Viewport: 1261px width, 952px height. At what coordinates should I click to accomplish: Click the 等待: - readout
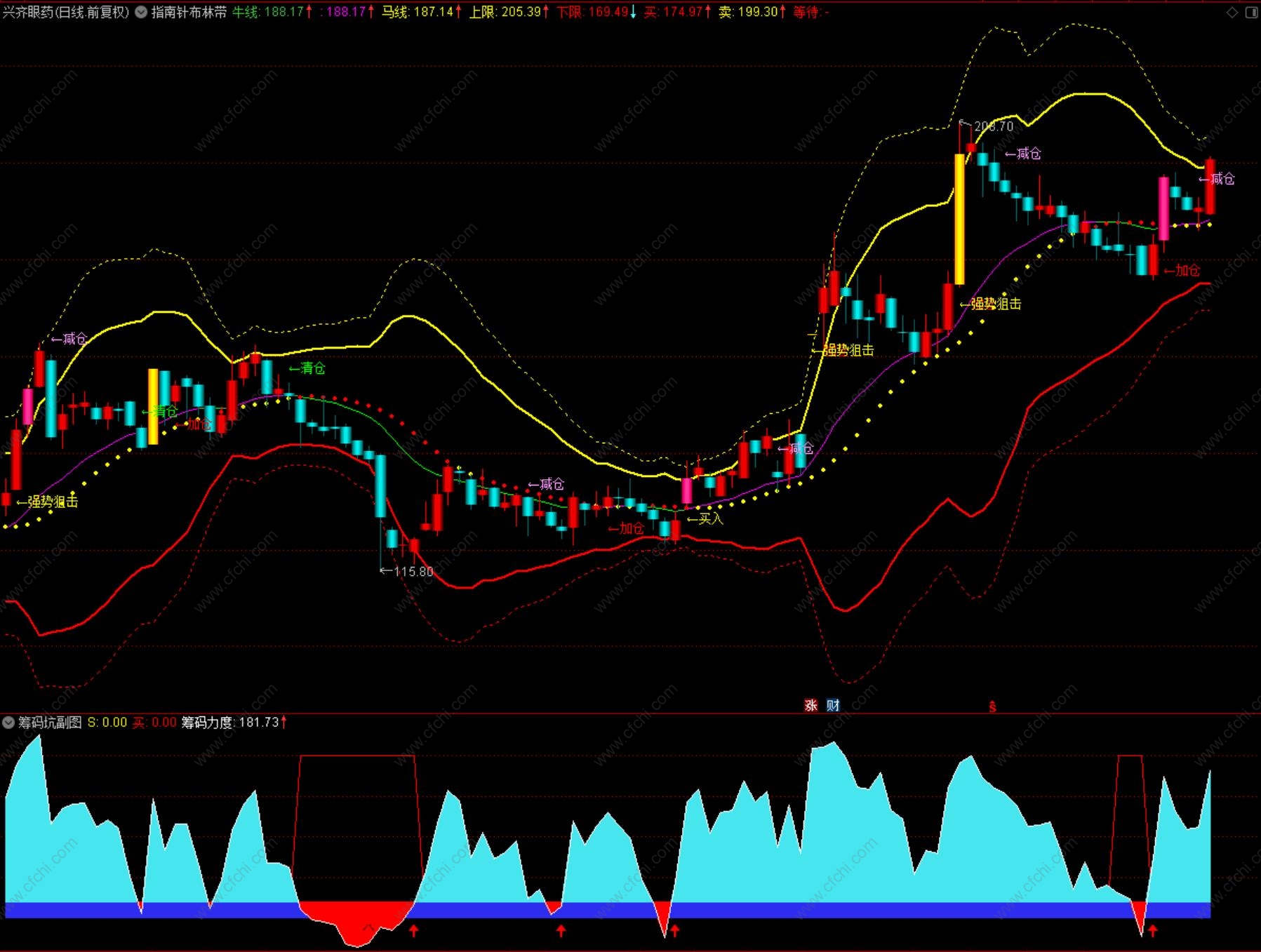811,12
